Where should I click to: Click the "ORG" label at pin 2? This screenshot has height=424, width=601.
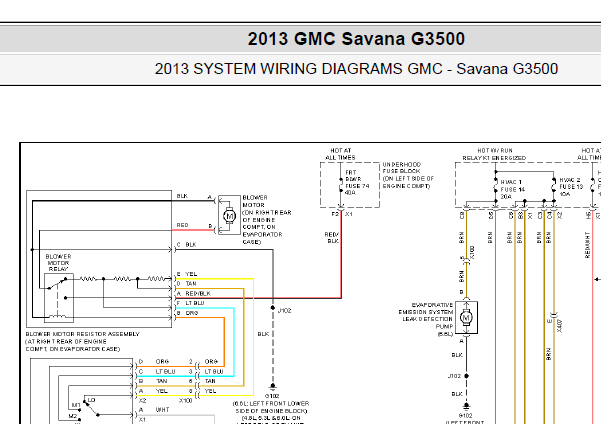(211, 362)
